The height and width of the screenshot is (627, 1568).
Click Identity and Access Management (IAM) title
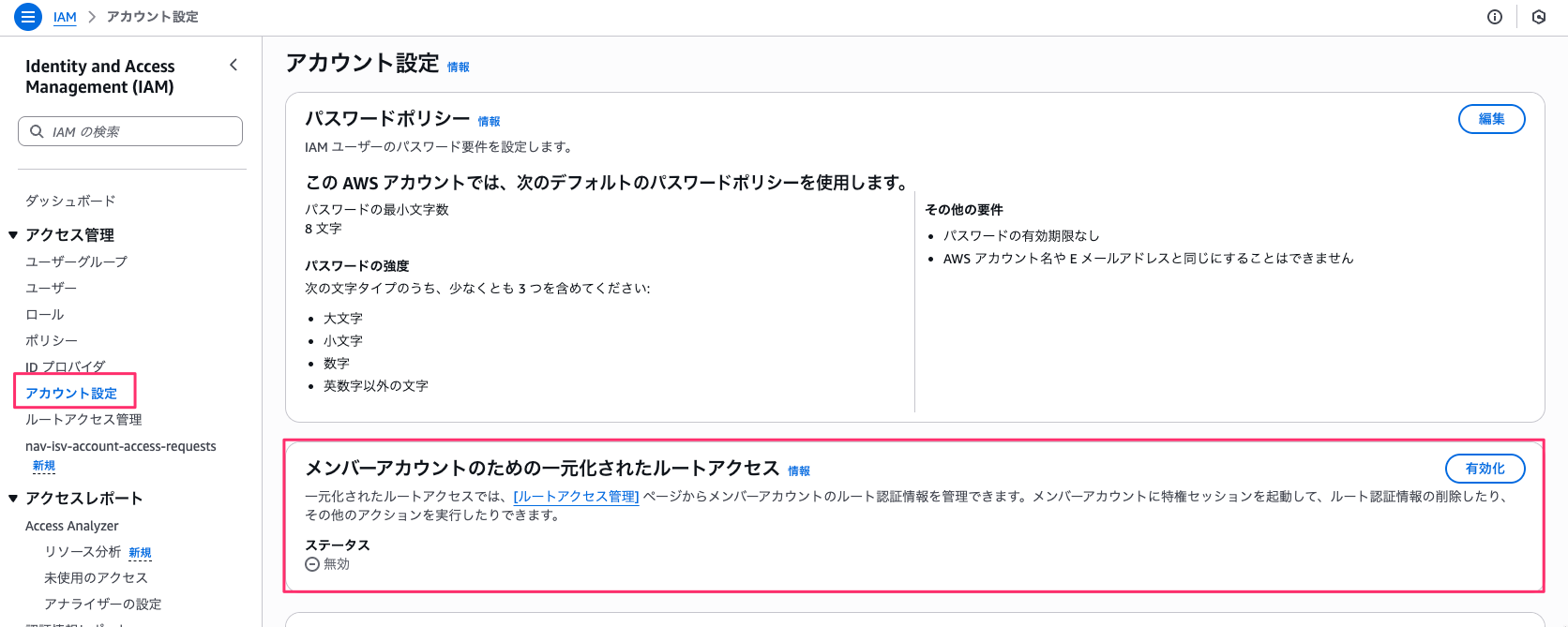(100, 77)
